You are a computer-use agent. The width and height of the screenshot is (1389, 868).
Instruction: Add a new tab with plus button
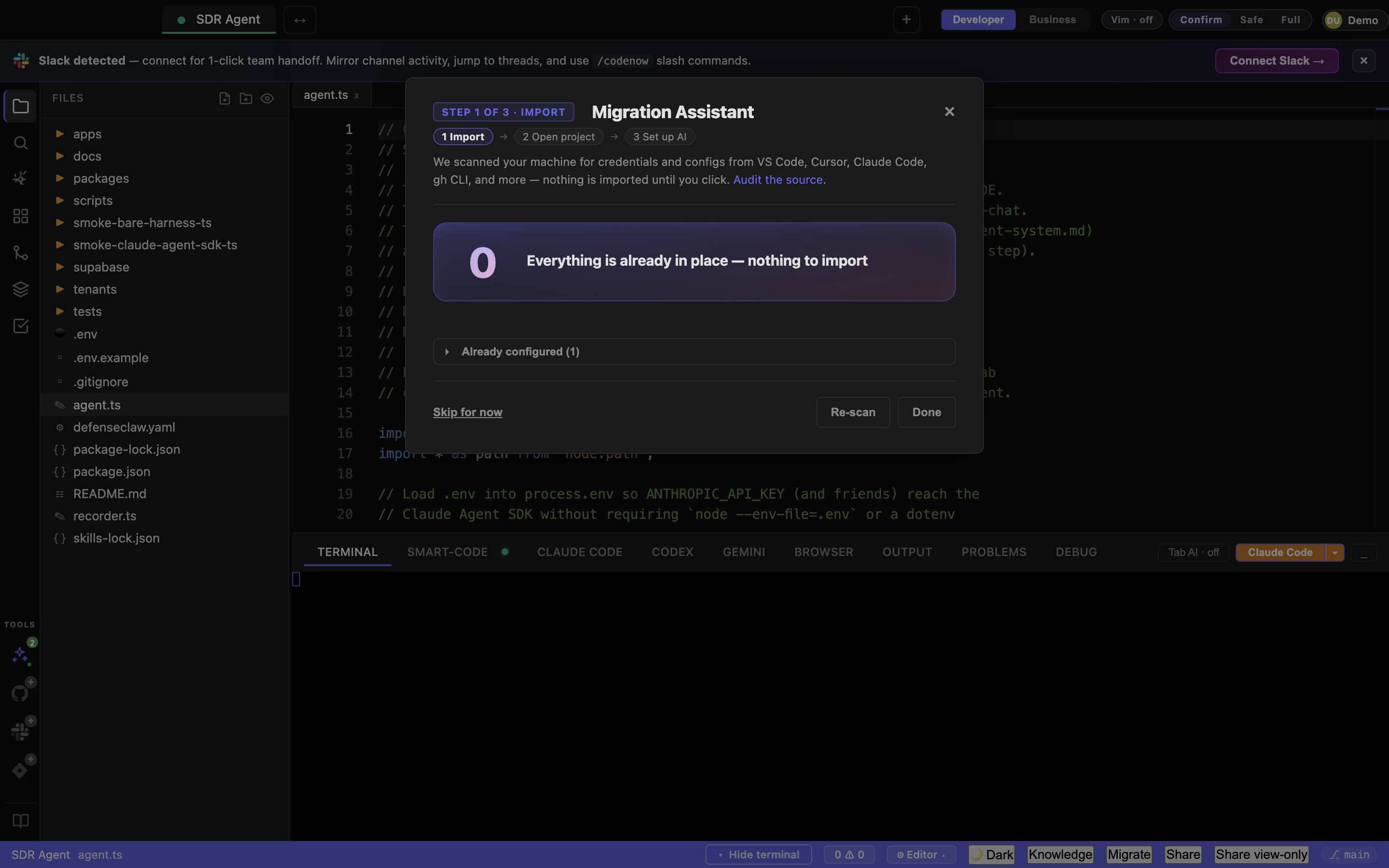(906, 20)
